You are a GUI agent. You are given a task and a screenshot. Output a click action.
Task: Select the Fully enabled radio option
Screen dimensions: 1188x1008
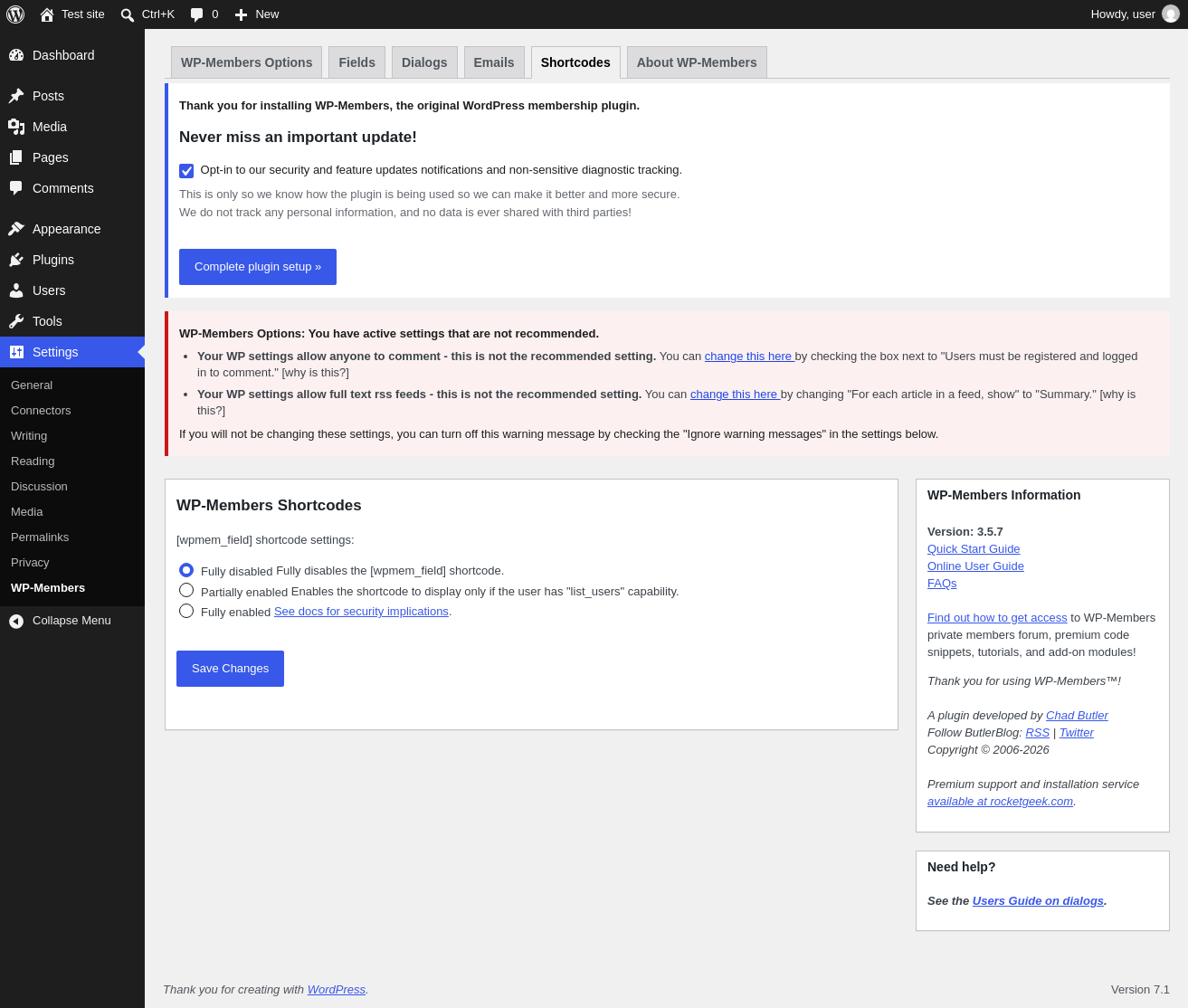click(x=186, y=611)
